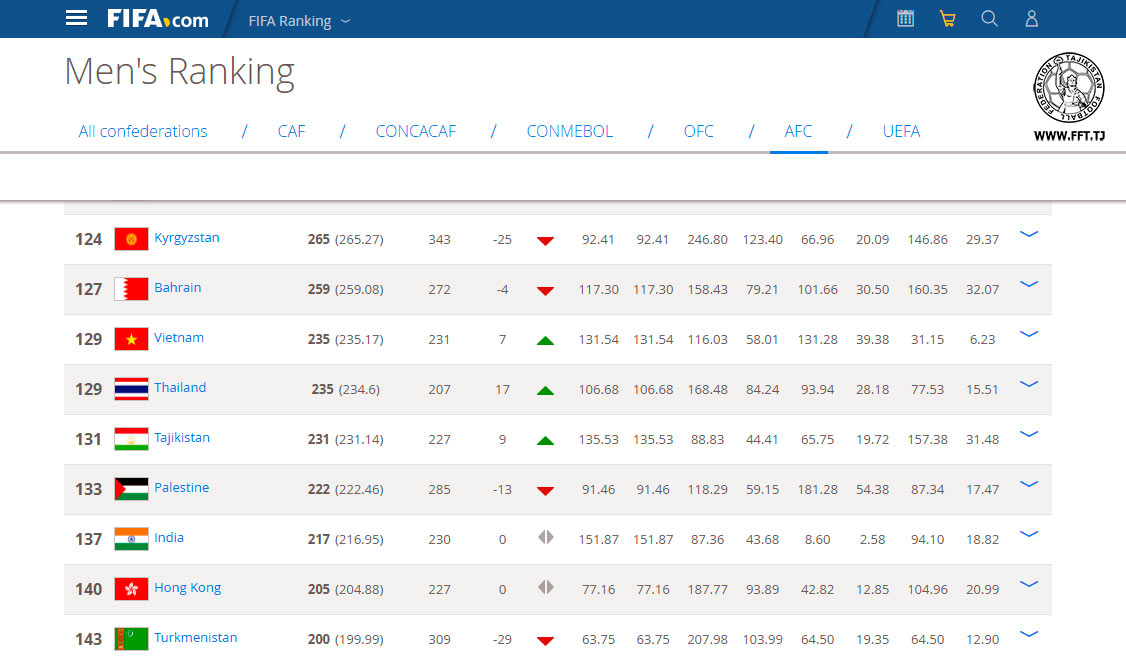
Task: Open the Thailand team link
Action: pyautogui.click(x=180, y=388)
